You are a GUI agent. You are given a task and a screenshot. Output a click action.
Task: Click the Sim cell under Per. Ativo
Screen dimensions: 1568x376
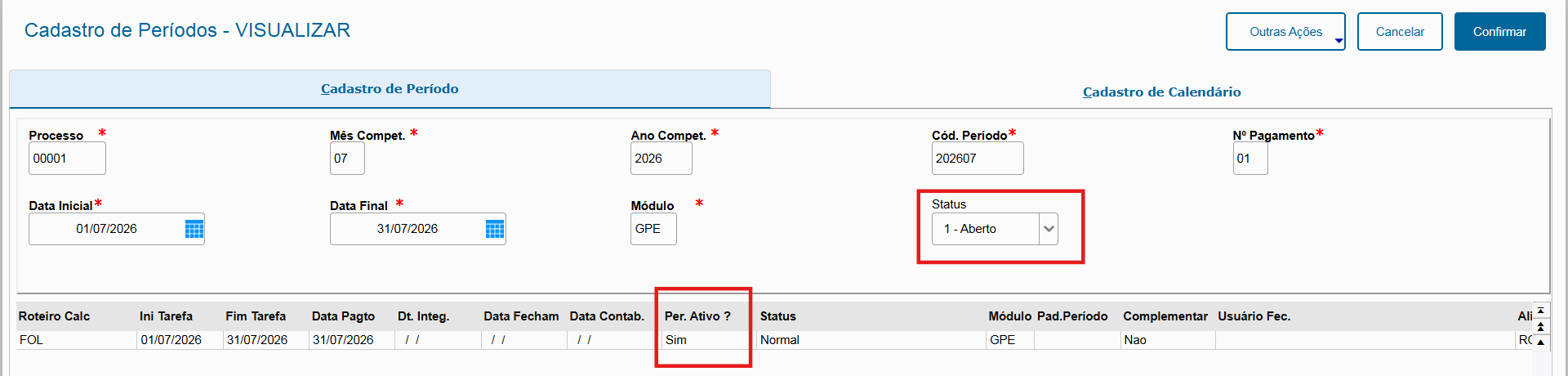coord(708,340)
